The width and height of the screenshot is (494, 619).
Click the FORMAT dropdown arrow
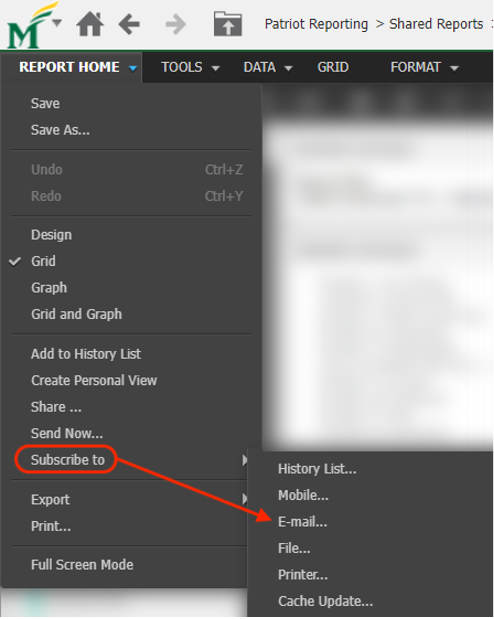click(454, 69)
